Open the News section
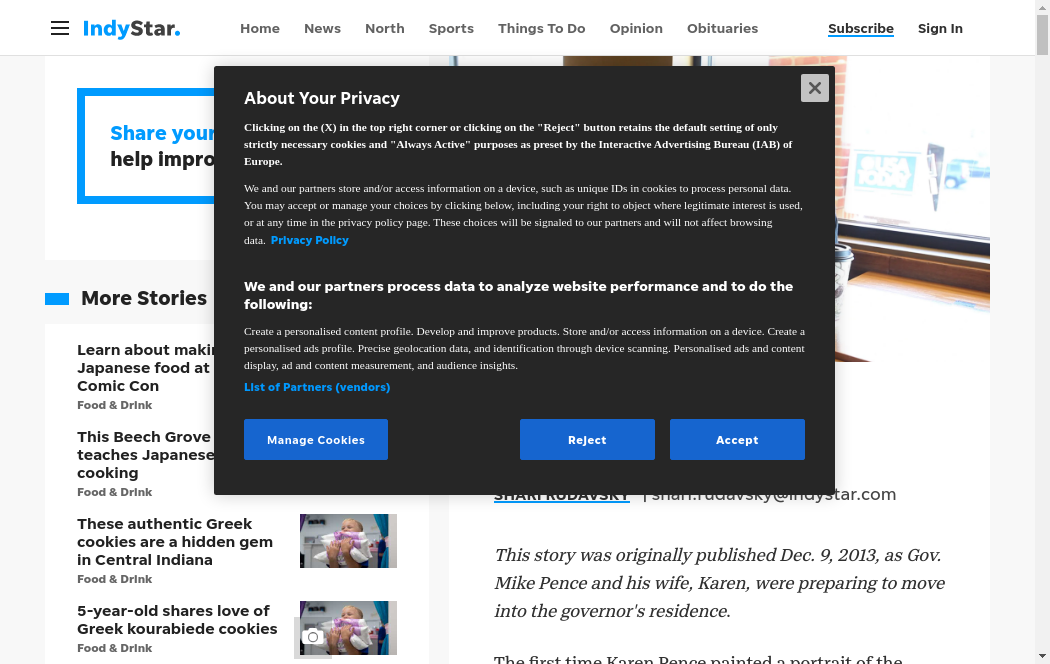The height and width of the screenshot is (664, 1050). pos(322,28)
